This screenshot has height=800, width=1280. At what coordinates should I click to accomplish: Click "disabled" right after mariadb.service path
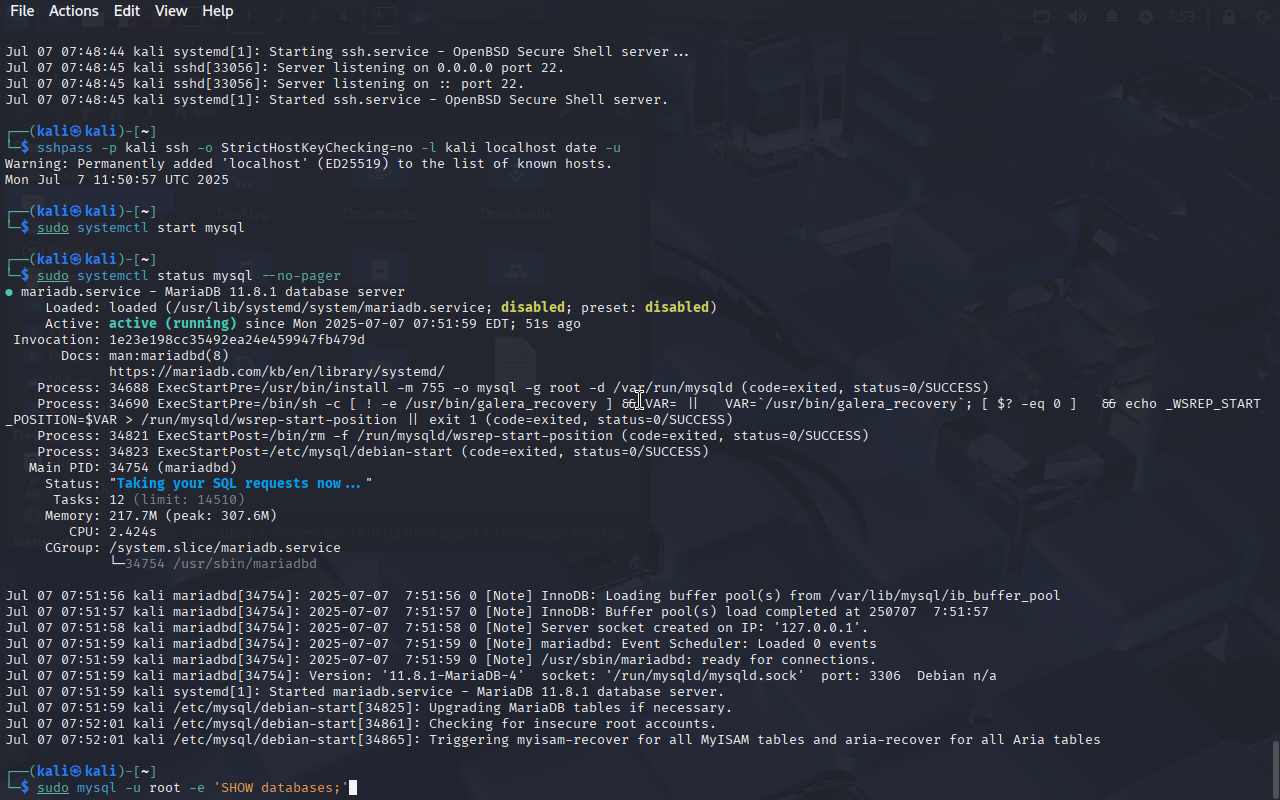[533, 308]
